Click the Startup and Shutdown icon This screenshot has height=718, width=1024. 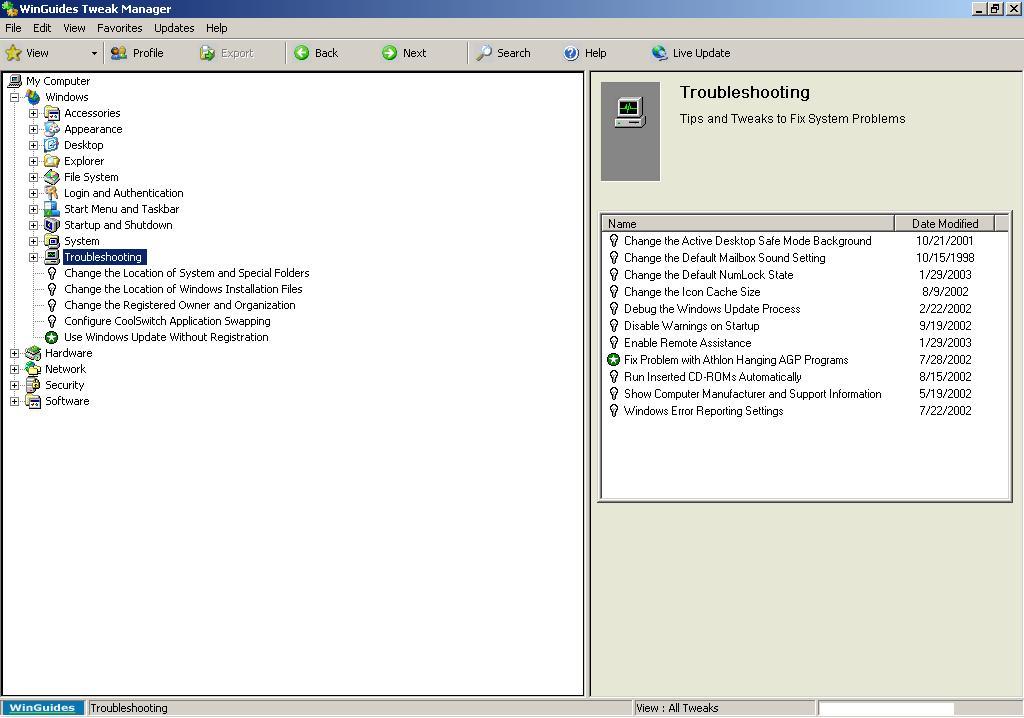(52, 225)
